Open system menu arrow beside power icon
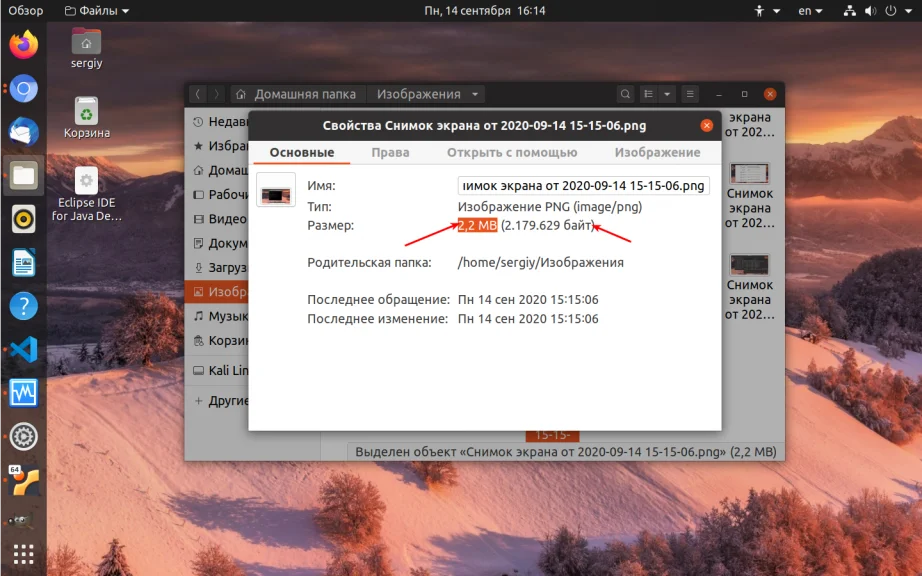Image resolution: width=922 pixels, height=576 pixels. (x=910, y=11)
